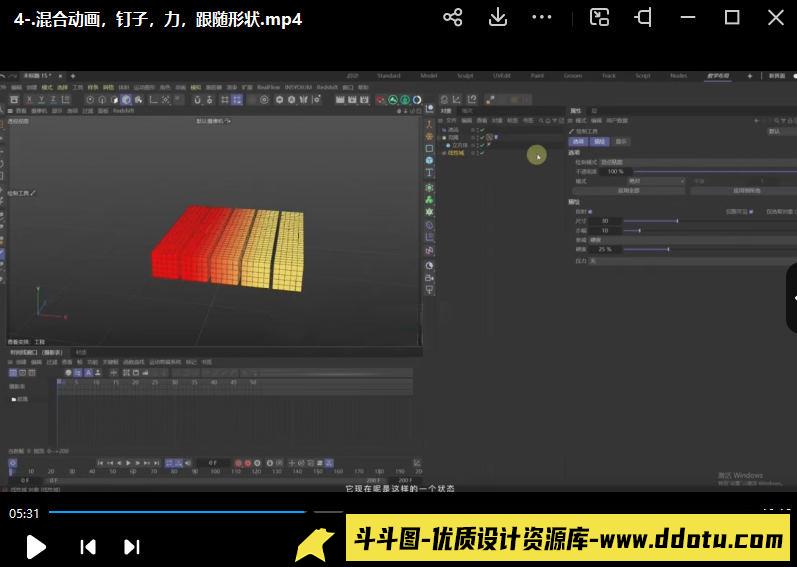Switch to the Nodes layout tab
797x567 pixels.
[679, 76]
